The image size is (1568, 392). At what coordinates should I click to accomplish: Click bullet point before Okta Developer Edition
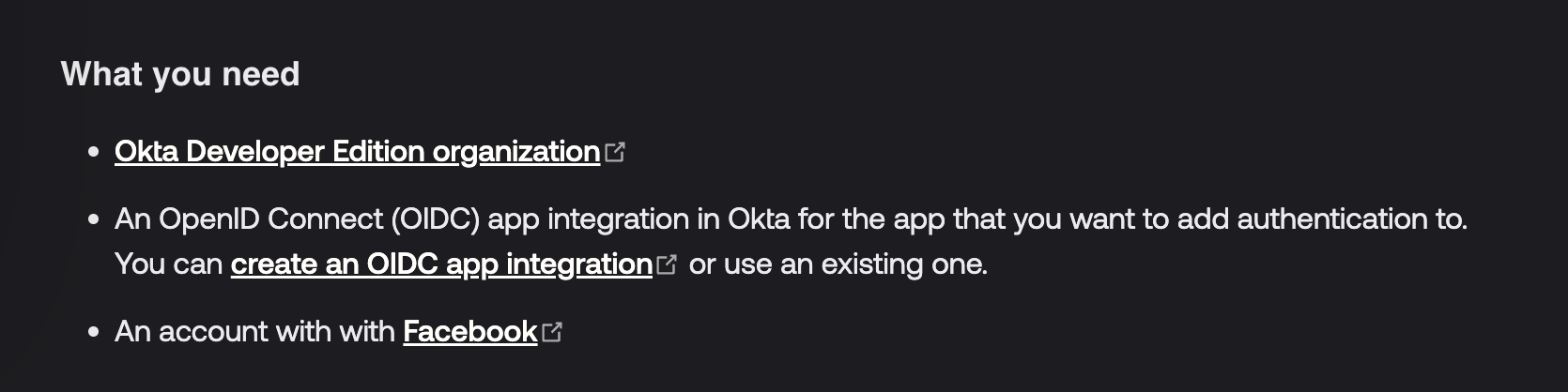tap(93, 152)
